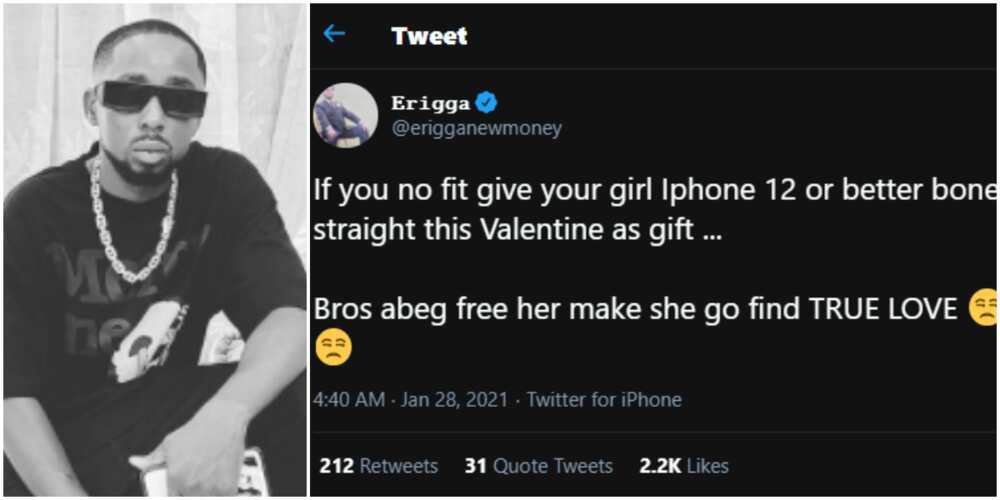The image size is (1000, 500).
Task: View the 212 Retweets list
Action: (x=379, y=466)
